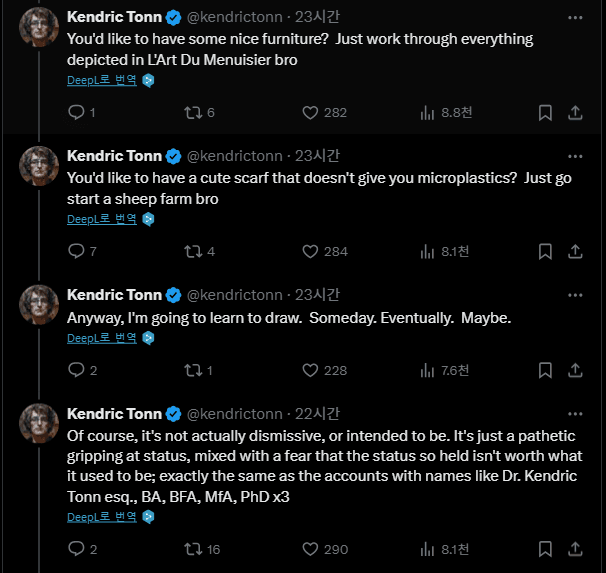Open more options on pathetic gripping tweet
The height and width of the screenshot is (573, 606).
pyautogui.click(x=575, y=414)
